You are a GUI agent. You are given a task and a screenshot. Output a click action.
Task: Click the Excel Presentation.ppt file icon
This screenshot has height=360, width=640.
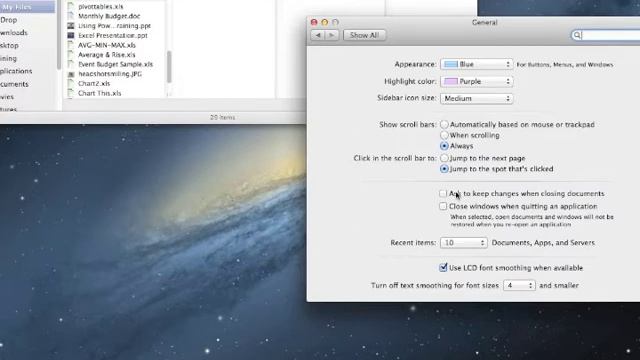click(x=71, y=36)
